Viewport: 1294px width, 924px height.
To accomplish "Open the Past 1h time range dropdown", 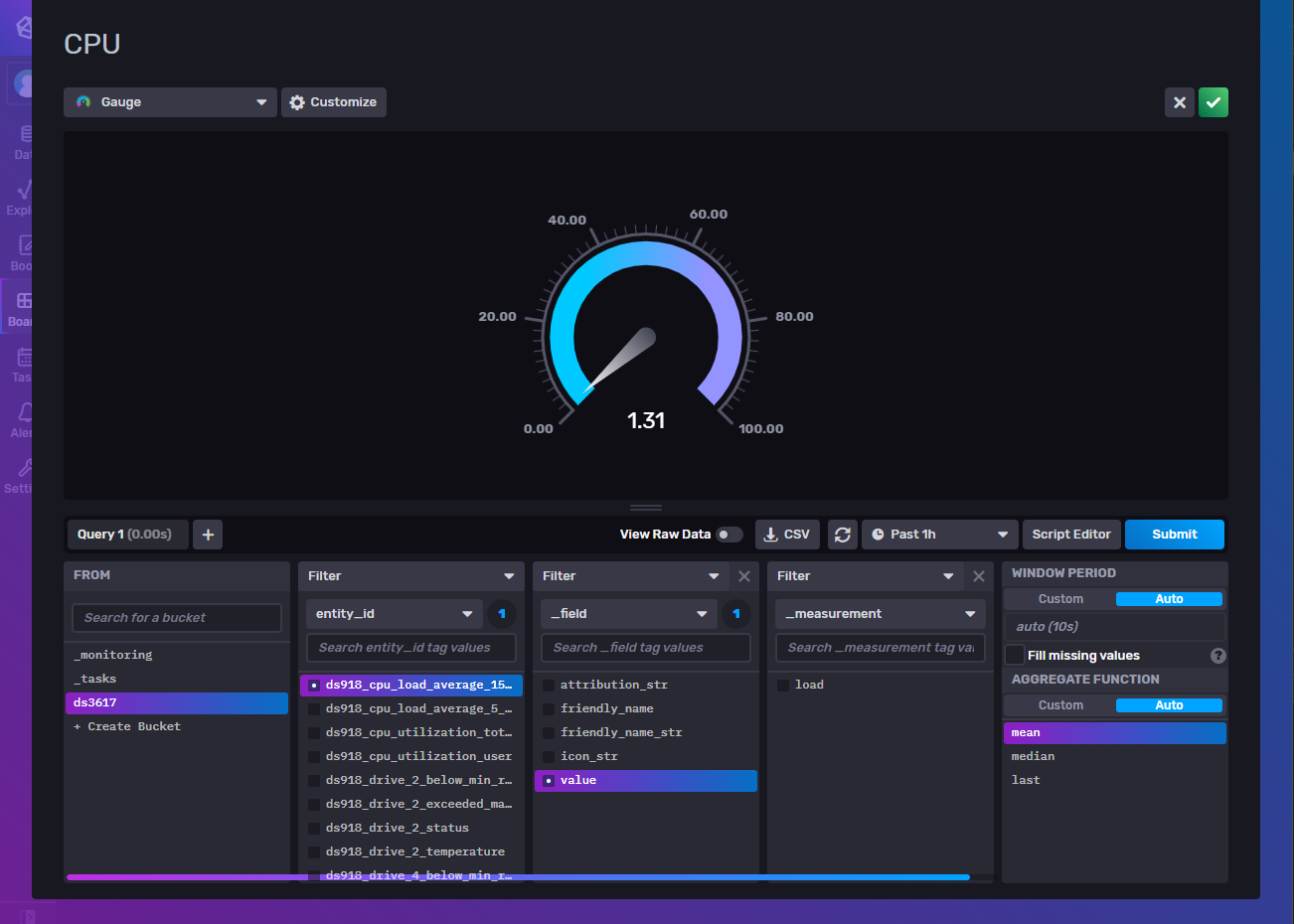I will point(940,535).
